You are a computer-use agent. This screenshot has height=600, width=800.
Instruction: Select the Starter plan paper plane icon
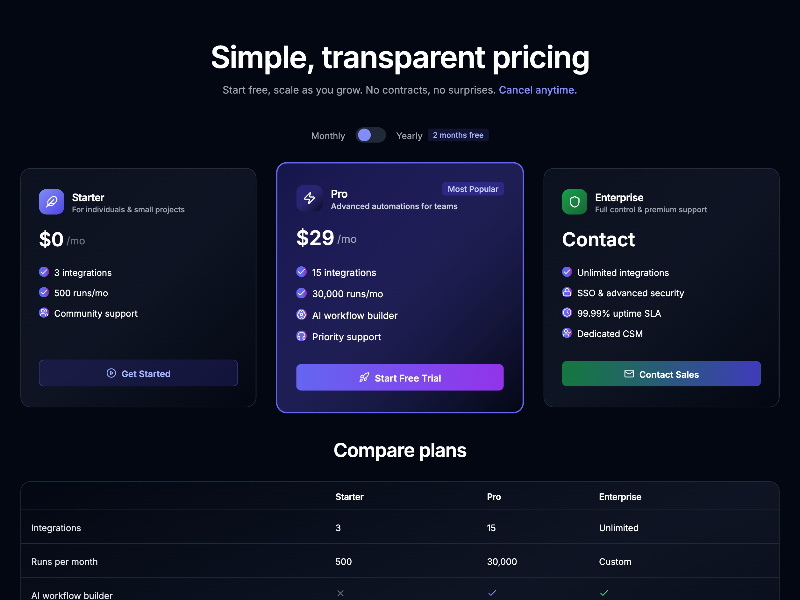click(x=50, y=201)
